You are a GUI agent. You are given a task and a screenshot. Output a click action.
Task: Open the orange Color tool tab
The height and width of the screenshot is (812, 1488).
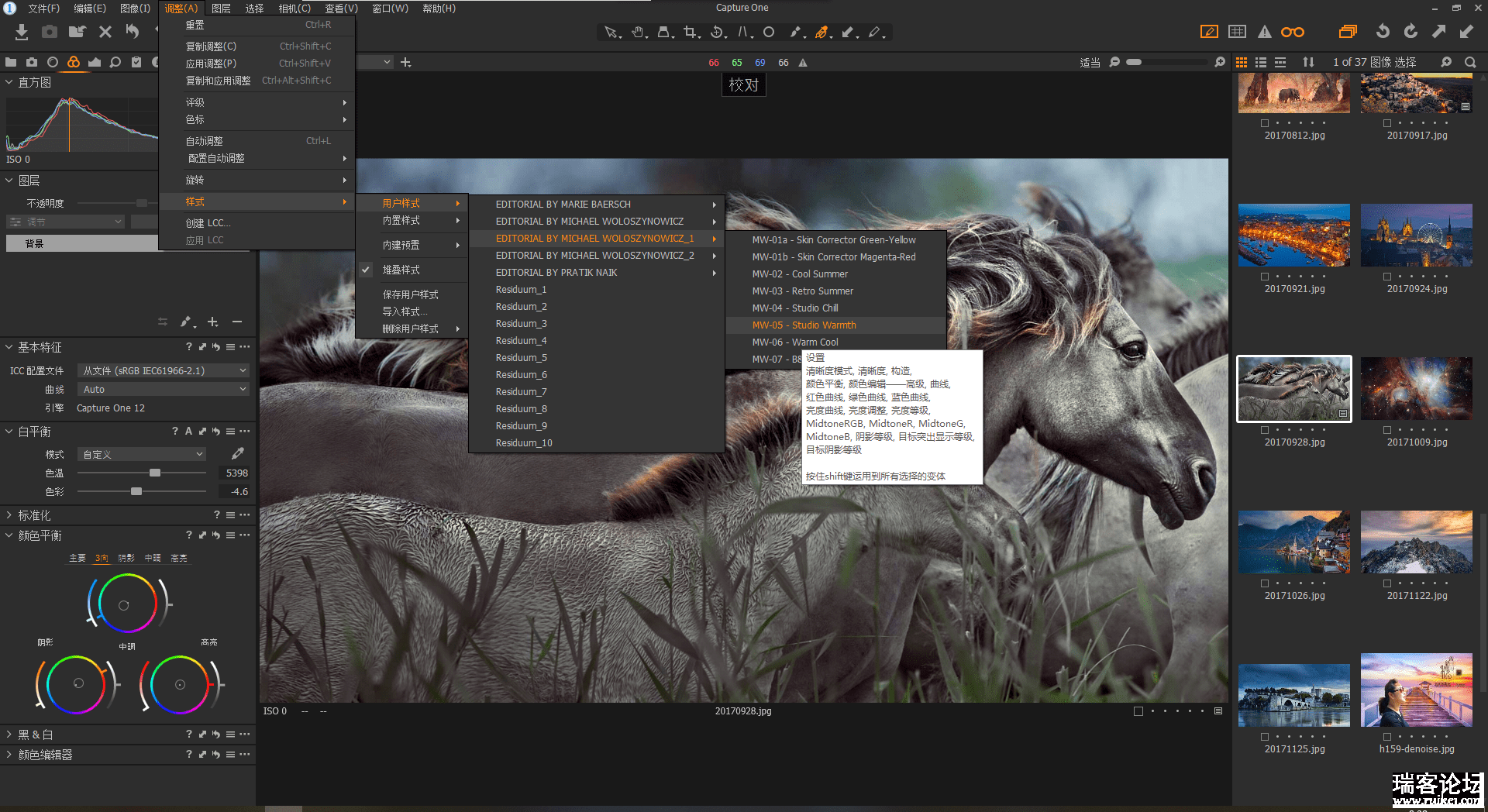tap(74, 62)
